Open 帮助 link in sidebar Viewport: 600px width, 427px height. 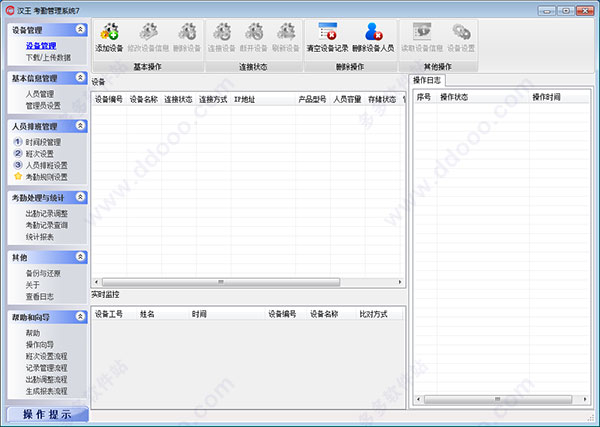point(33,333)
